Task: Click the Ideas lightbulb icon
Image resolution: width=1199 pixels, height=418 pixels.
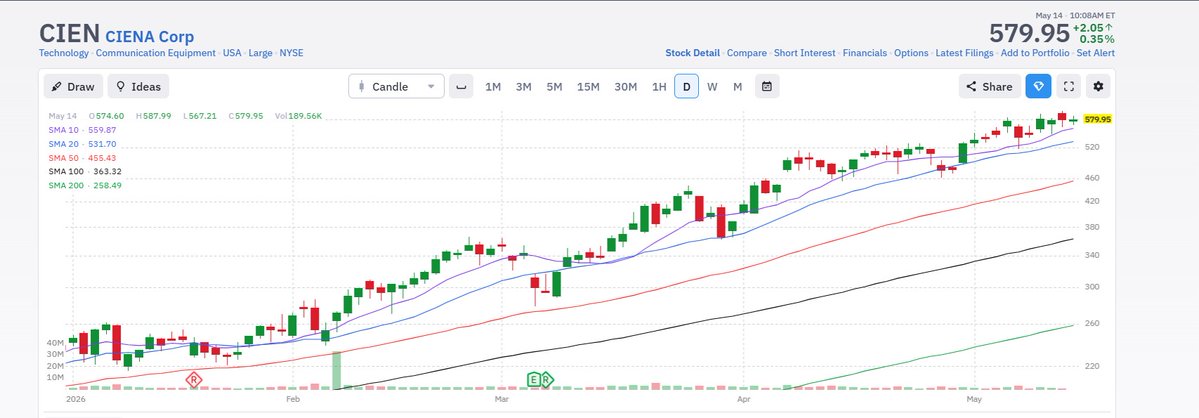Action: point(120,86)
